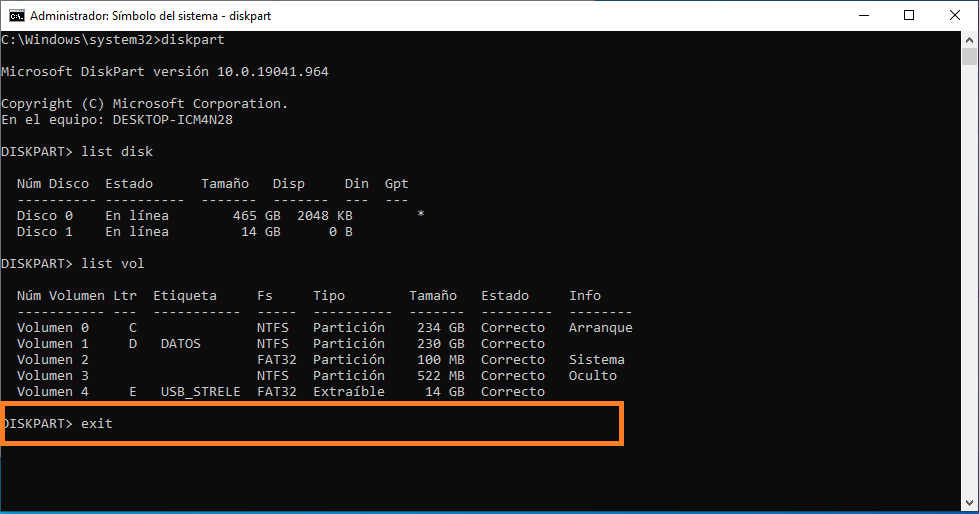This screenshot has width=979, height=514.
Task: Click the "Disco 1" entry in disk list
Action: (x=45, y=232)
